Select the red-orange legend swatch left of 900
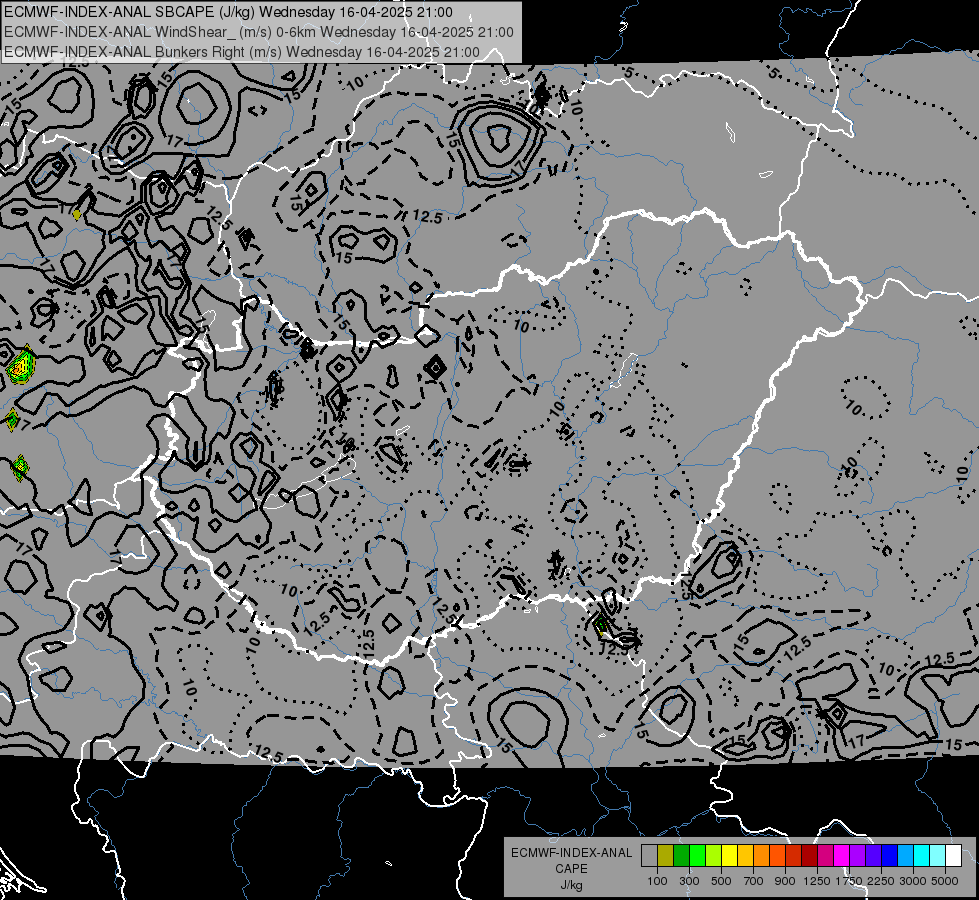The width and height of the screenshot is (979, 900). click(777, 856)
